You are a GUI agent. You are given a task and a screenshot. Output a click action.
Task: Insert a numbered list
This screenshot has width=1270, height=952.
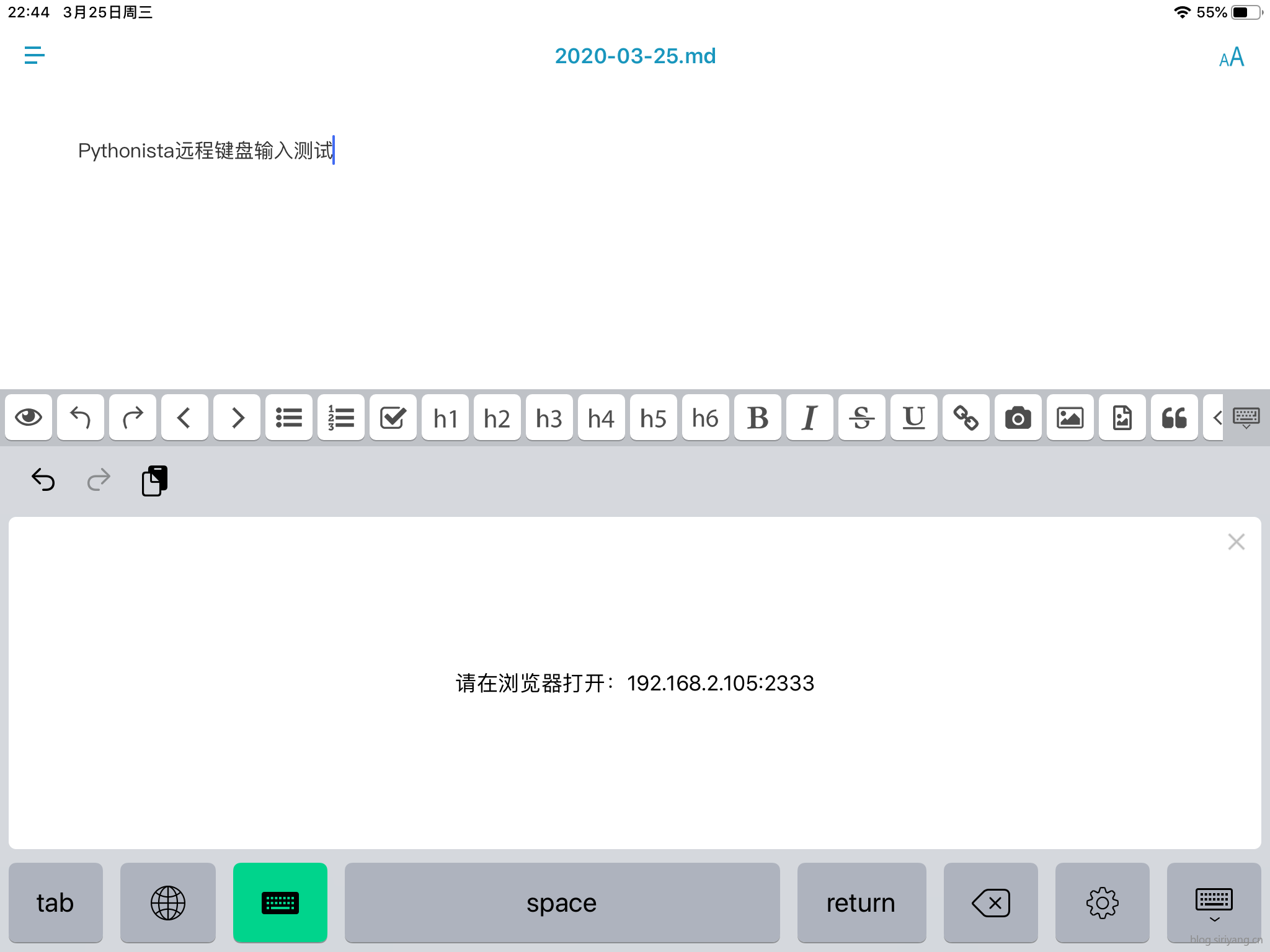(x=340, y=418)
